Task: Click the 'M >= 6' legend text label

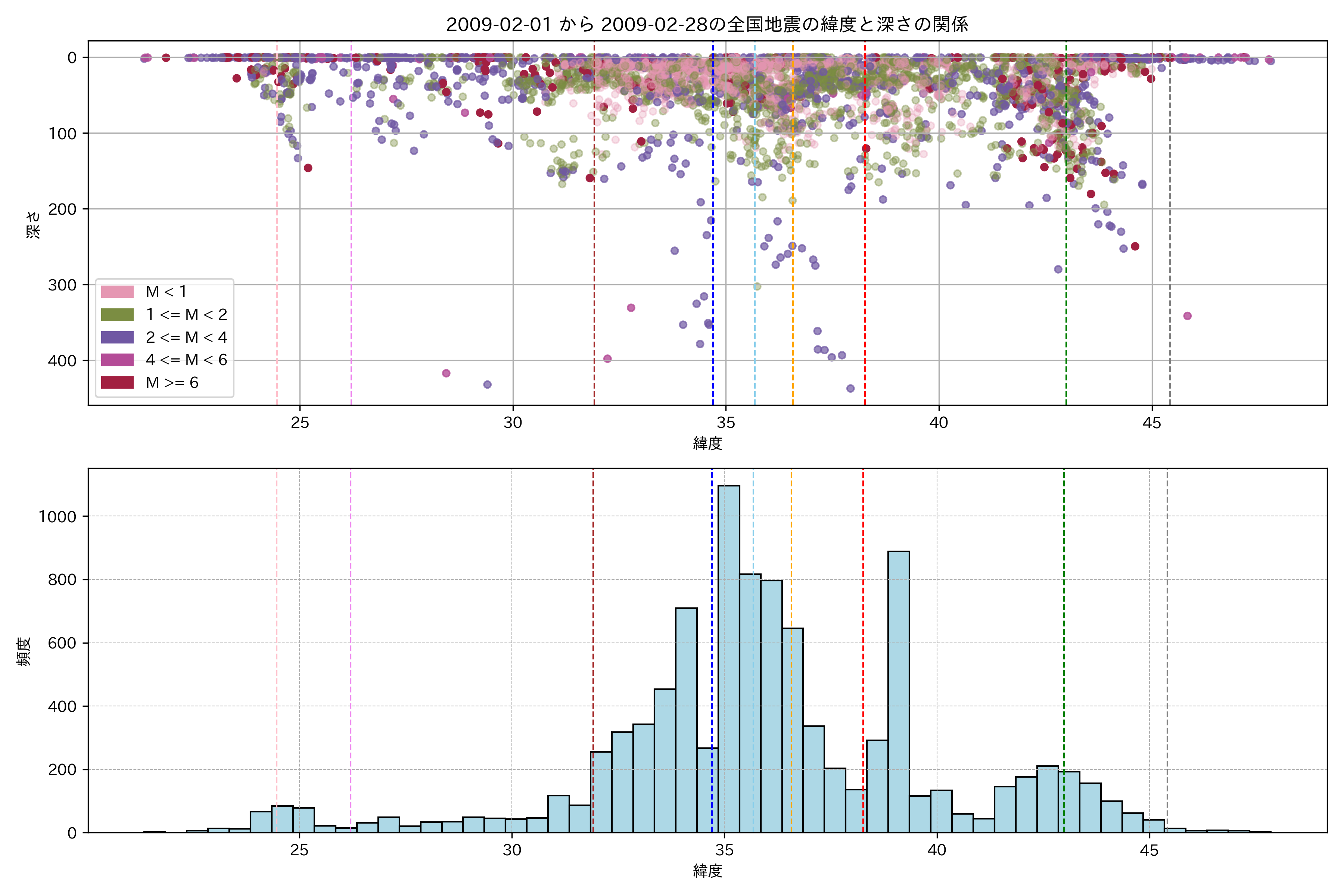Action: 172,383
